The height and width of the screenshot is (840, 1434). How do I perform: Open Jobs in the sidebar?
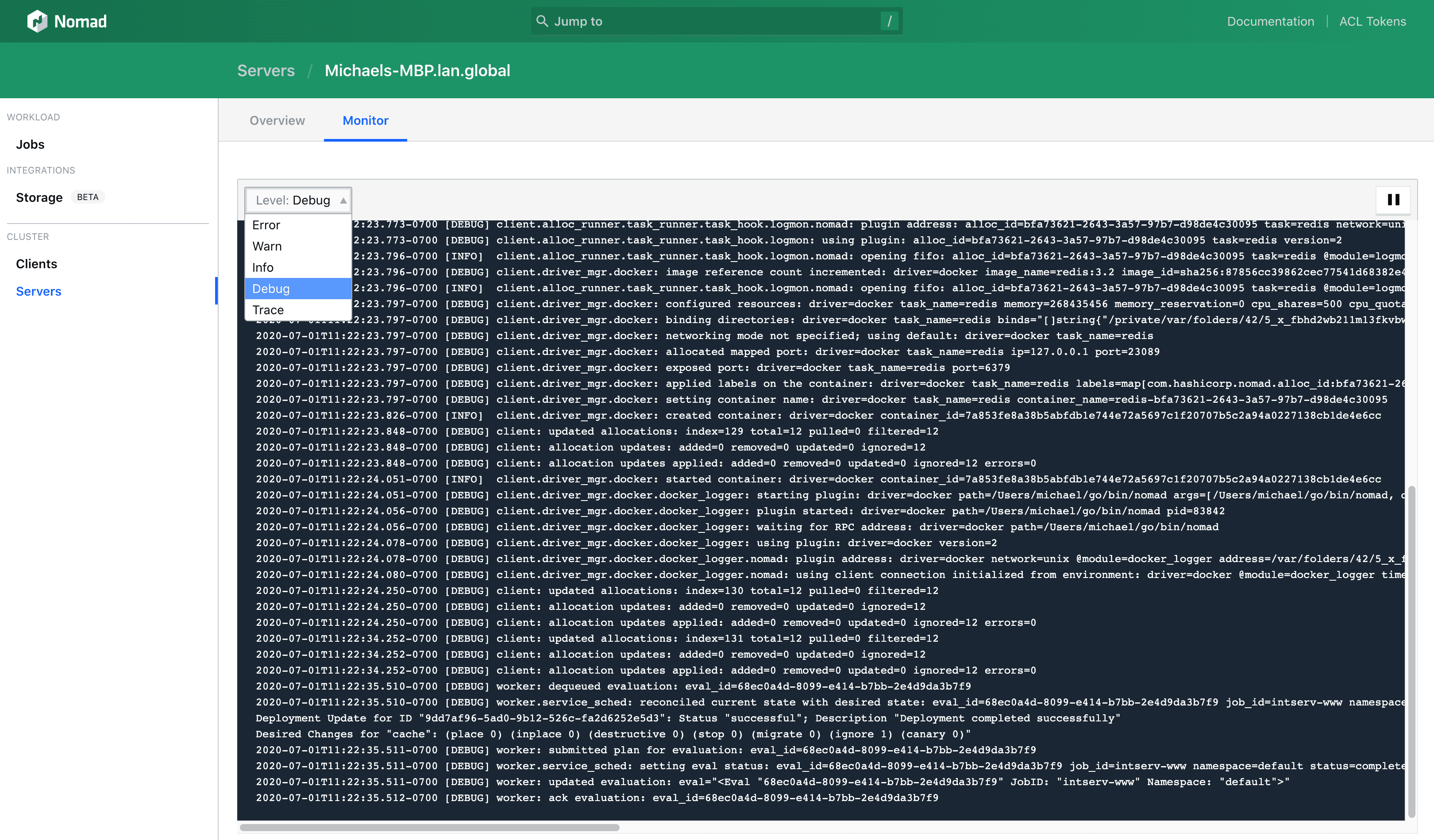pyautogui.click(x=30, y=145)
